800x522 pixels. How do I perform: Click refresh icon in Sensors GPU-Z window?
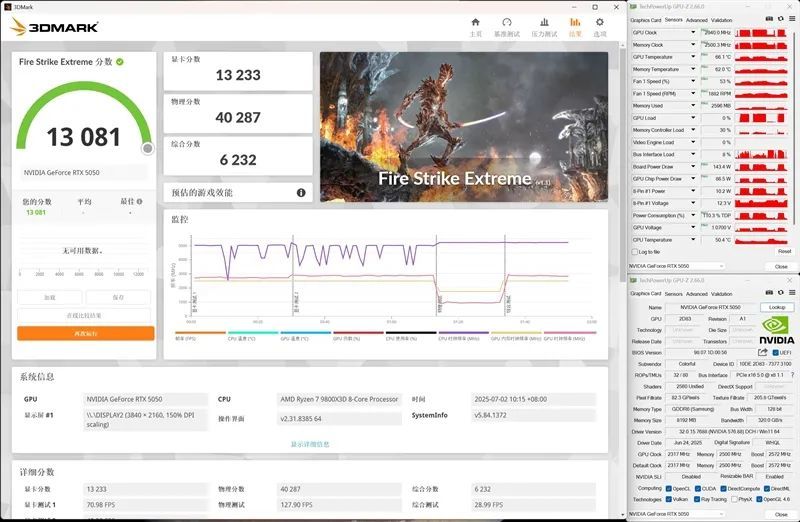coord(781,19)
